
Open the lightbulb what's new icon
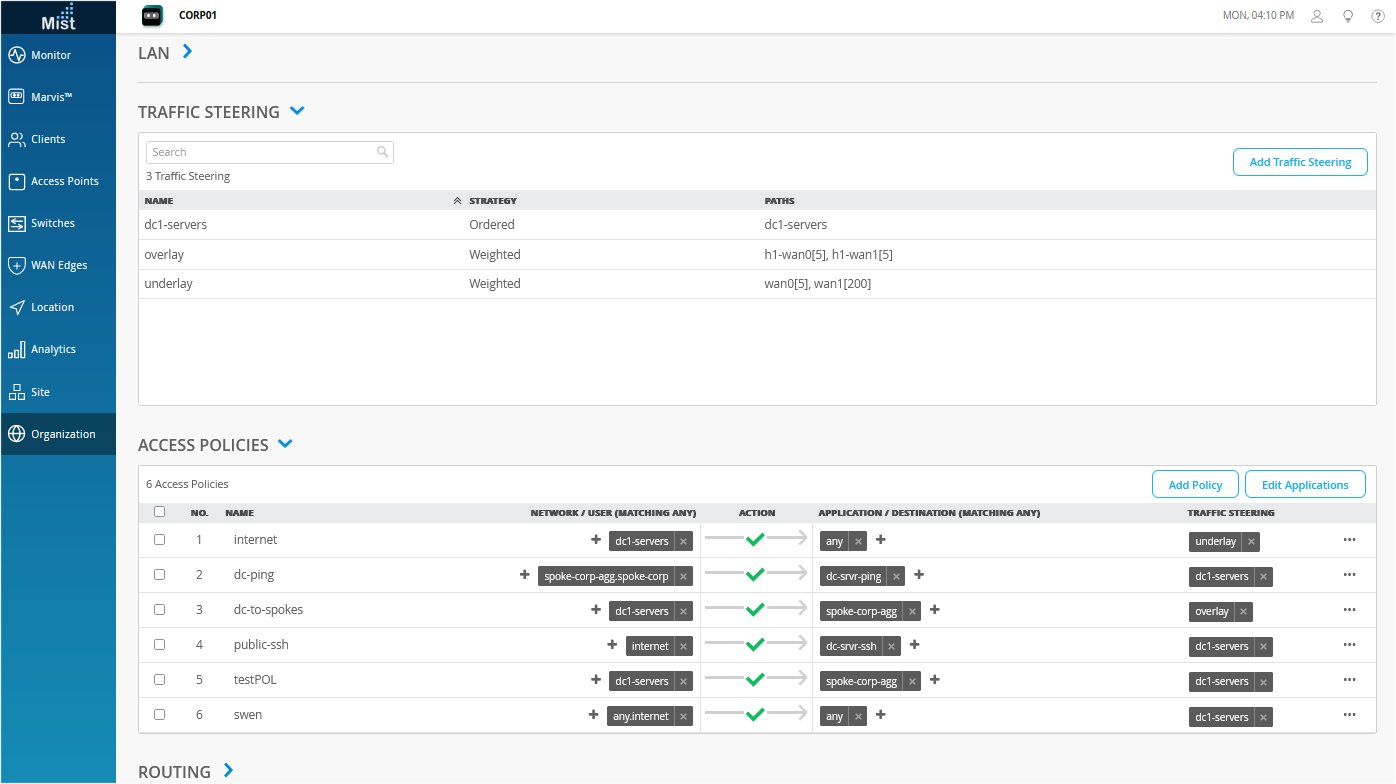pos(1347,16)
